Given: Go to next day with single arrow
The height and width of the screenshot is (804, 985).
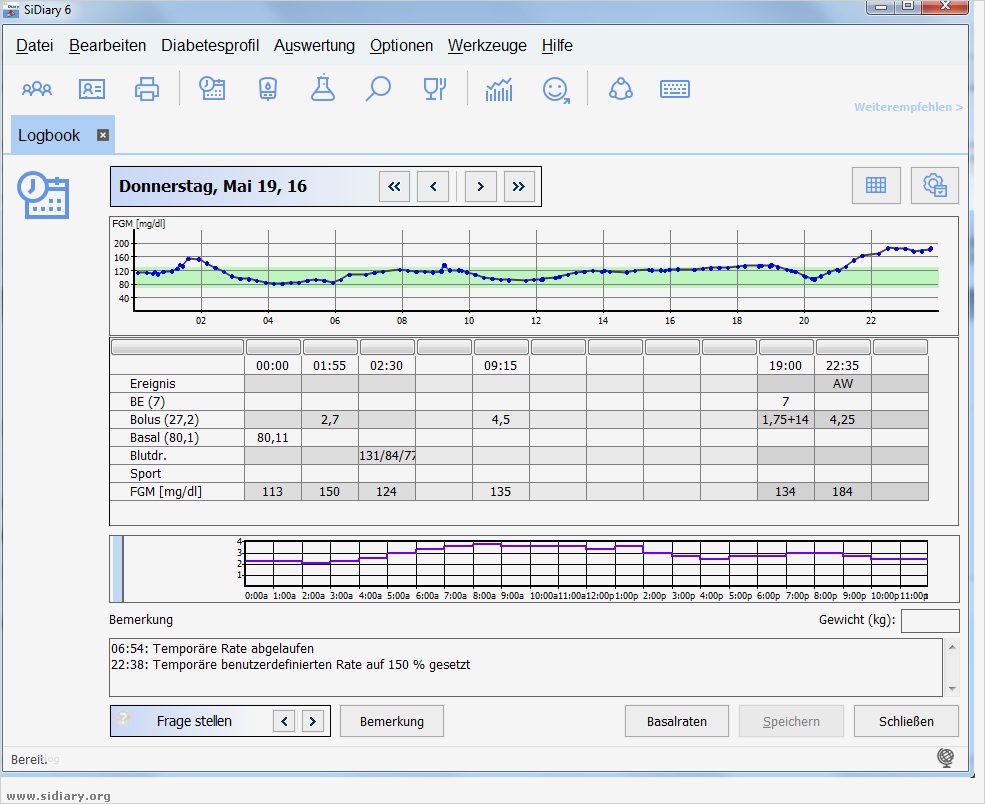Looking at the screenshot, I should click(x=481, y=186).
